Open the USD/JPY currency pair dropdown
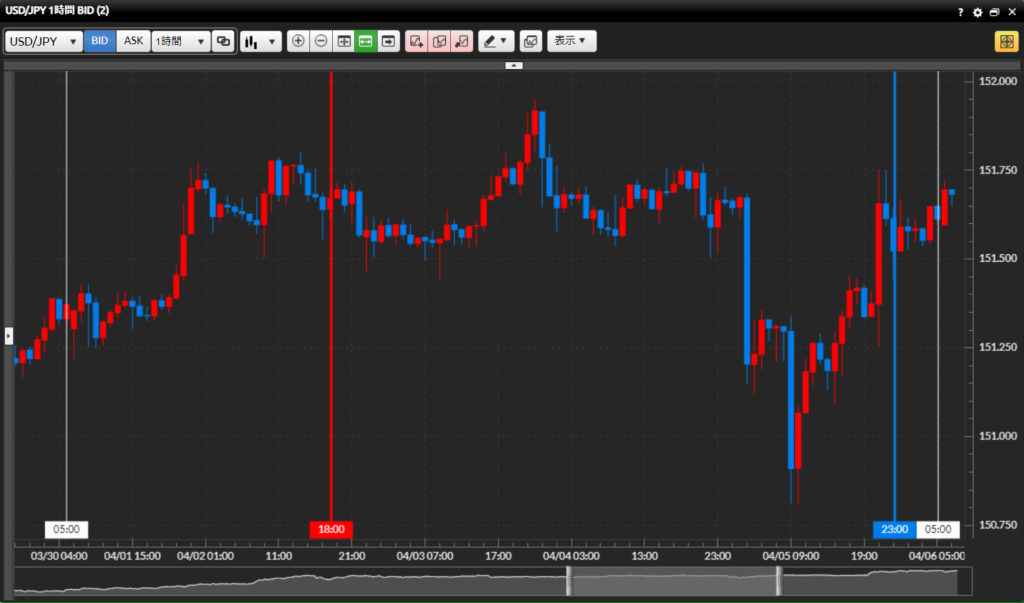1024x603 pixels. tap(44, 42)
